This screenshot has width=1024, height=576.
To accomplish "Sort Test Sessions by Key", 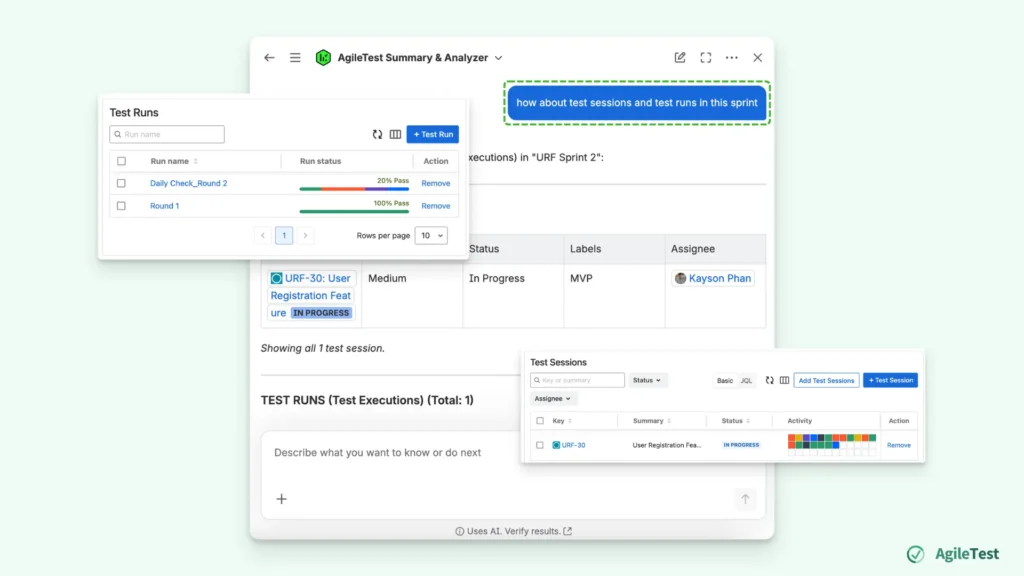I will point(570,421).
